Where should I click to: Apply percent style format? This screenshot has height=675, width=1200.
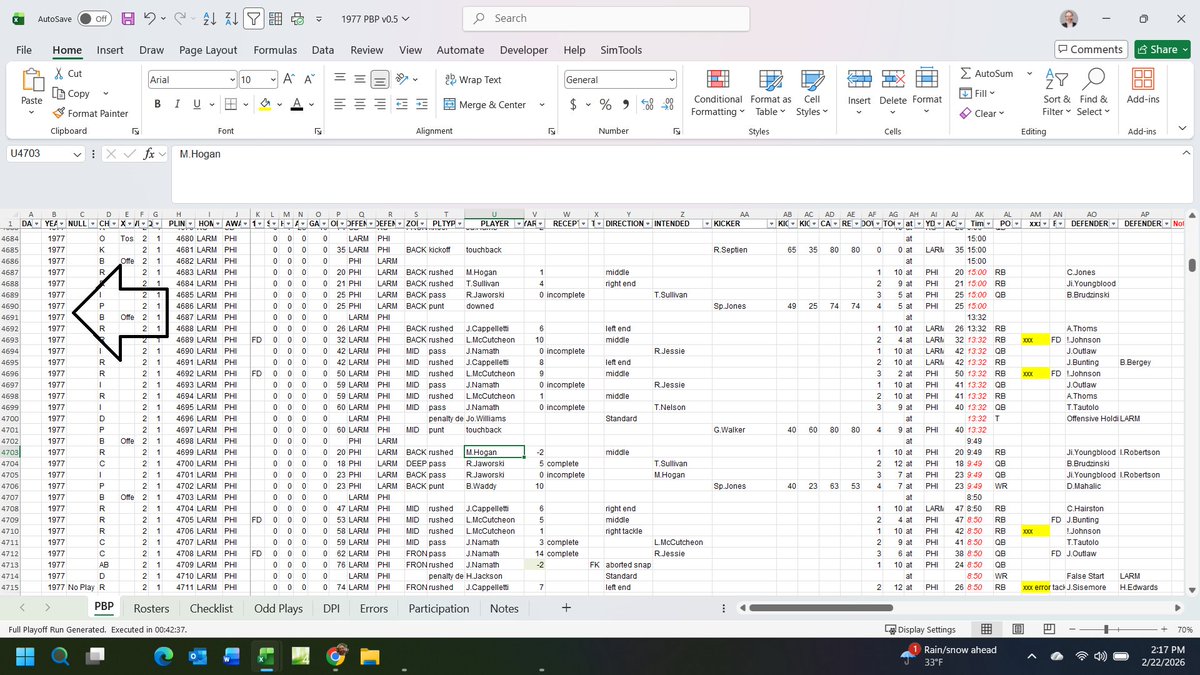pos(605,105)
